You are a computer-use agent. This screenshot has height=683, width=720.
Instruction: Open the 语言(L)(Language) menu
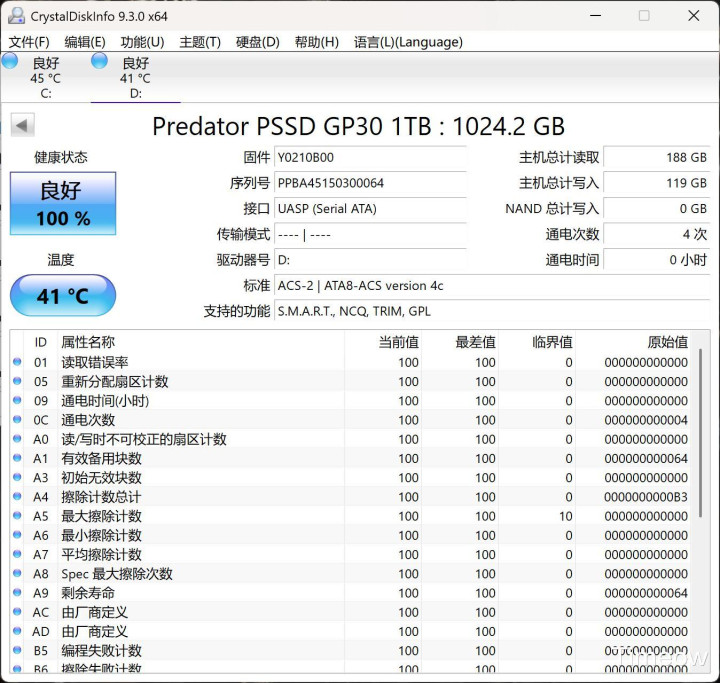pos(408,42)
